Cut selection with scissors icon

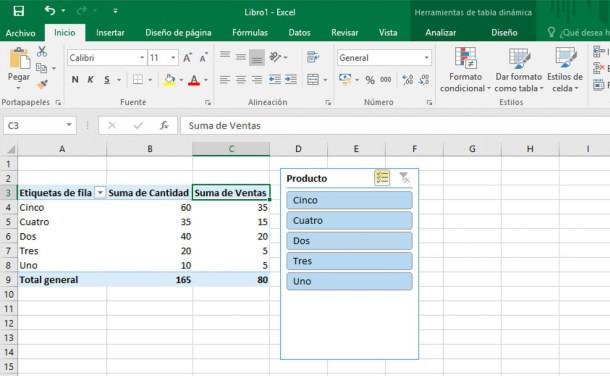click(x=42, y=52)
